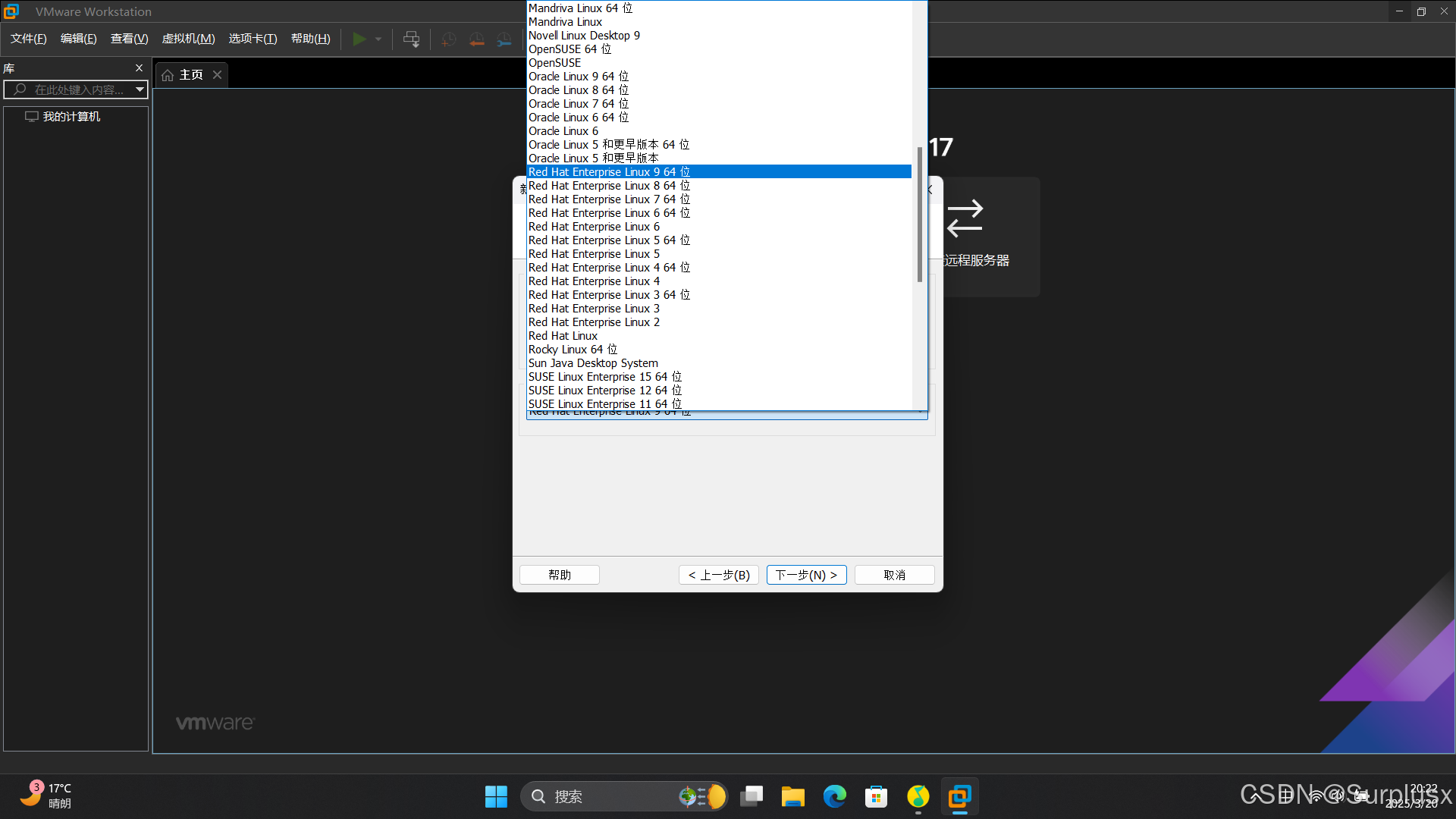Click the revert snapshot icon
The width and height of the screenshot is (1456, 819).
476,39
